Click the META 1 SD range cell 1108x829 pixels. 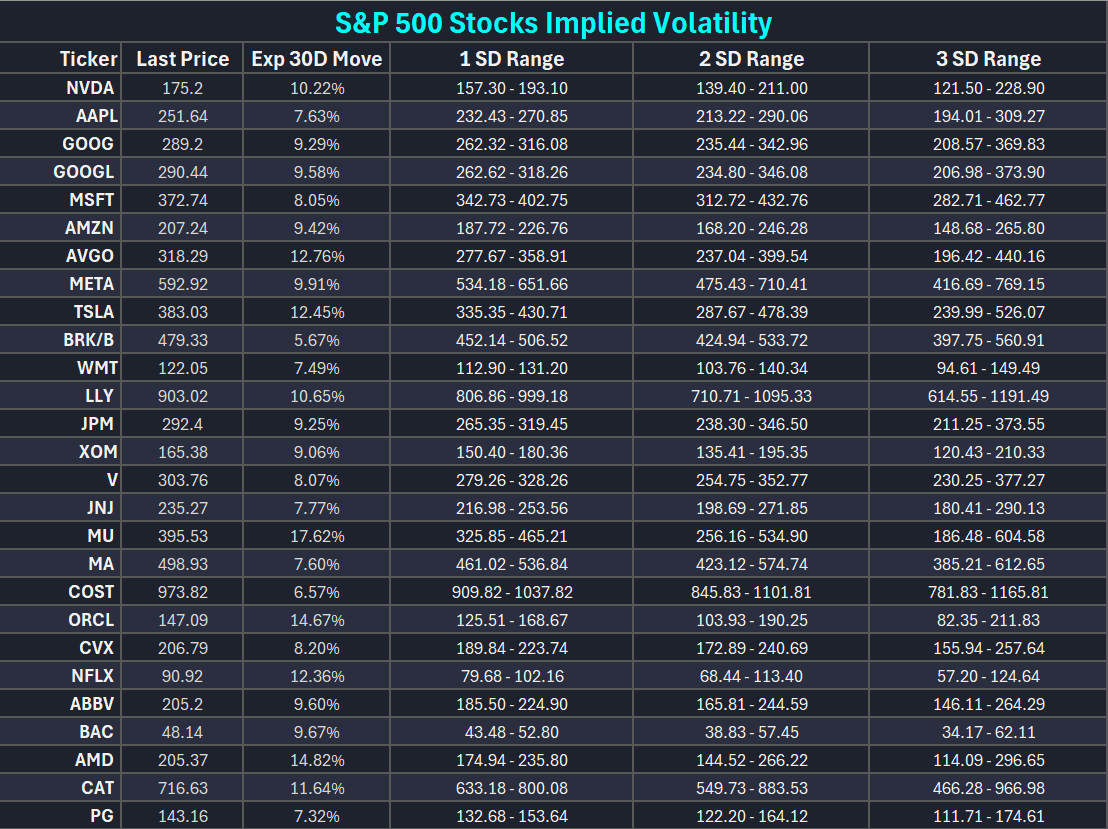511,284
